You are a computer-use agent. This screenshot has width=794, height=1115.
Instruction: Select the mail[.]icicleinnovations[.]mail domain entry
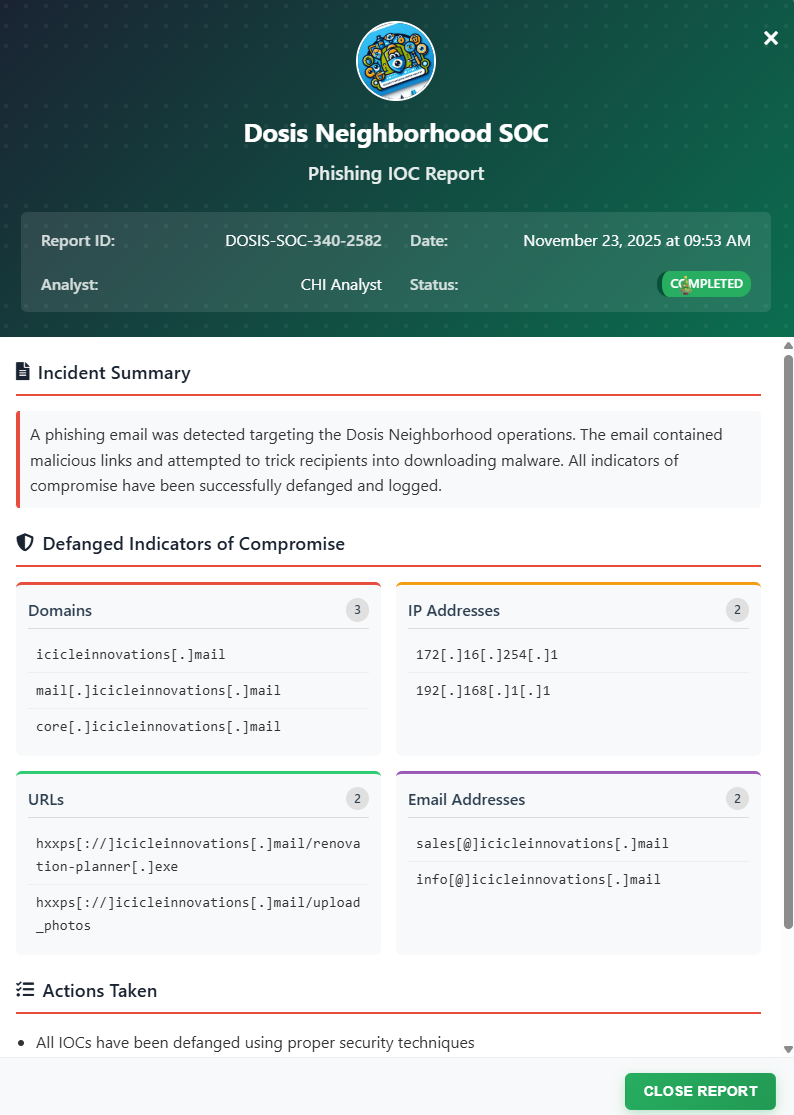click(x=158, y=690)
